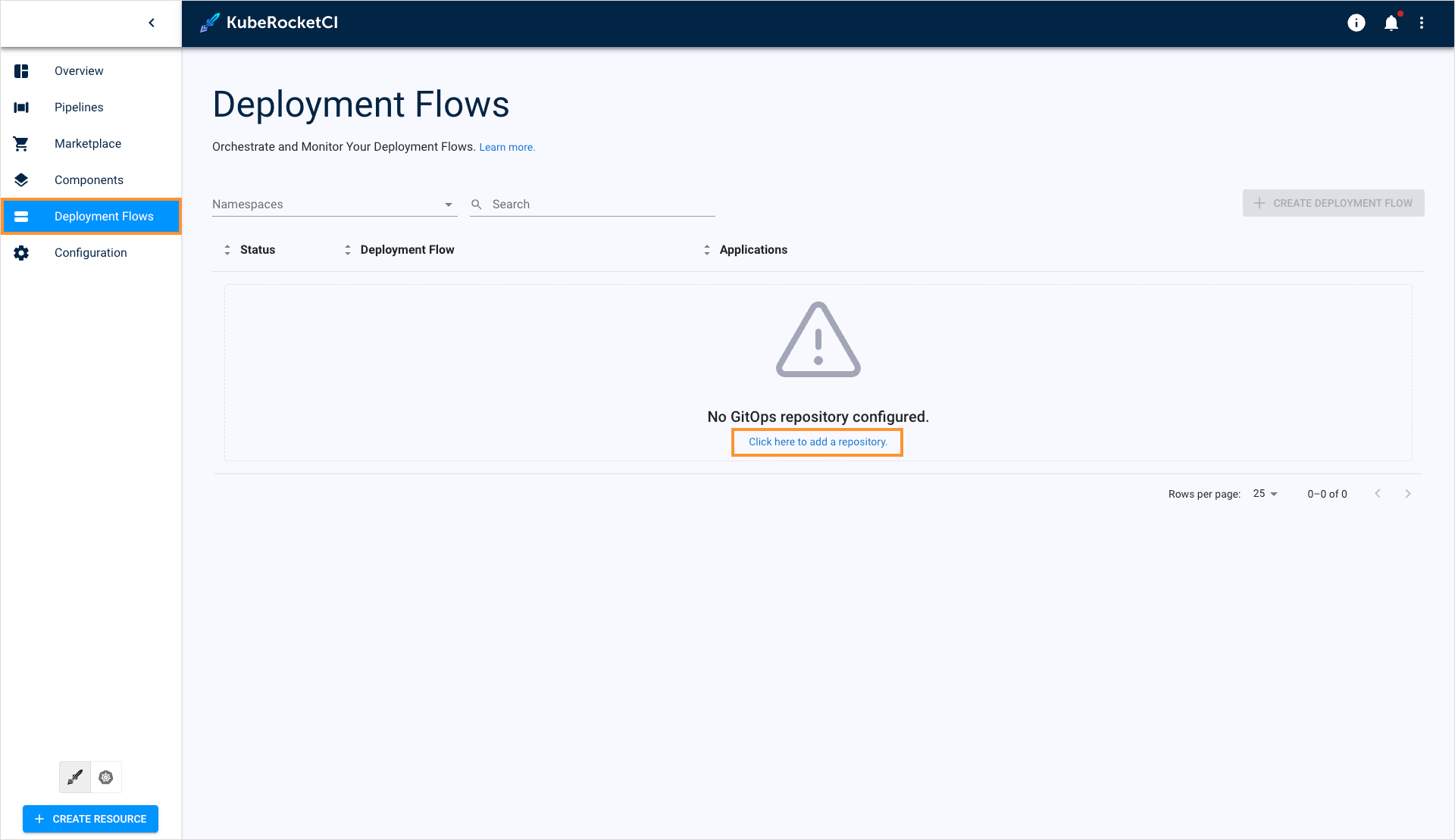
Task: Open the info panel in the header
Action: tap(1356, 23)
